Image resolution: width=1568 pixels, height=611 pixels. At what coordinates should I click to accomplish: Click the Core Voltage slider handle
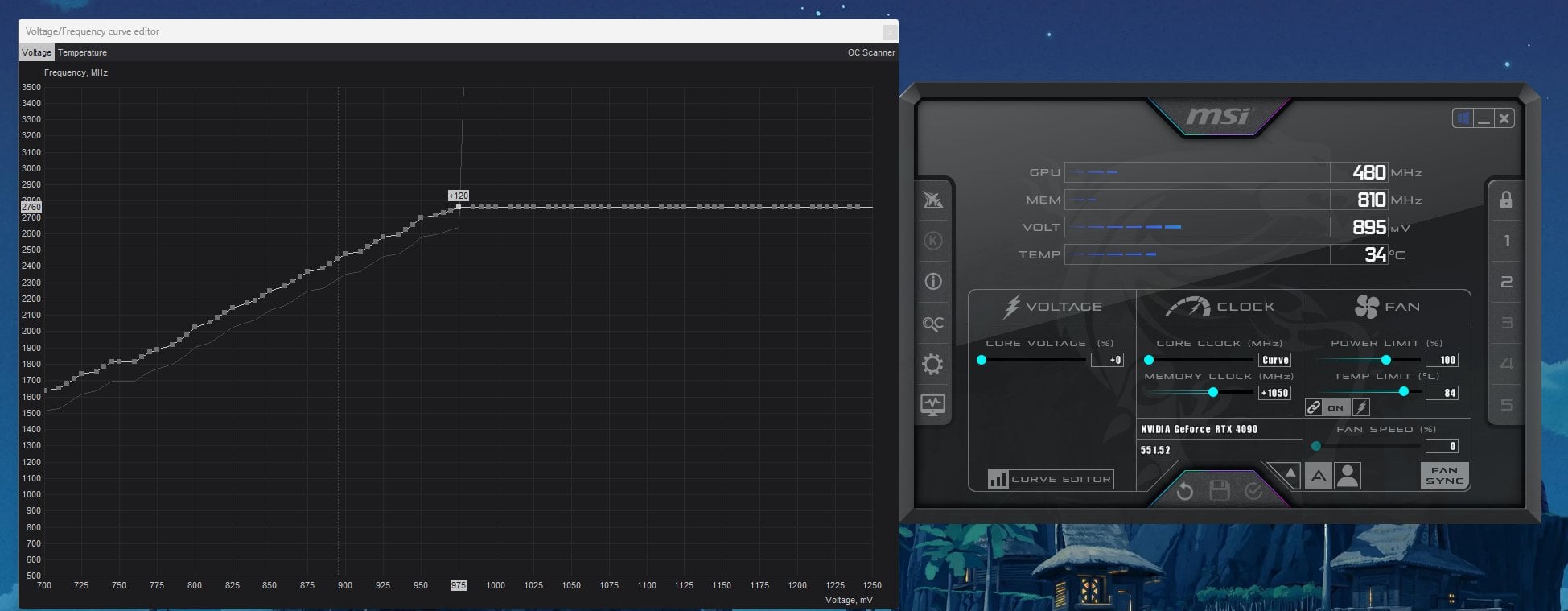coord(982,360)
